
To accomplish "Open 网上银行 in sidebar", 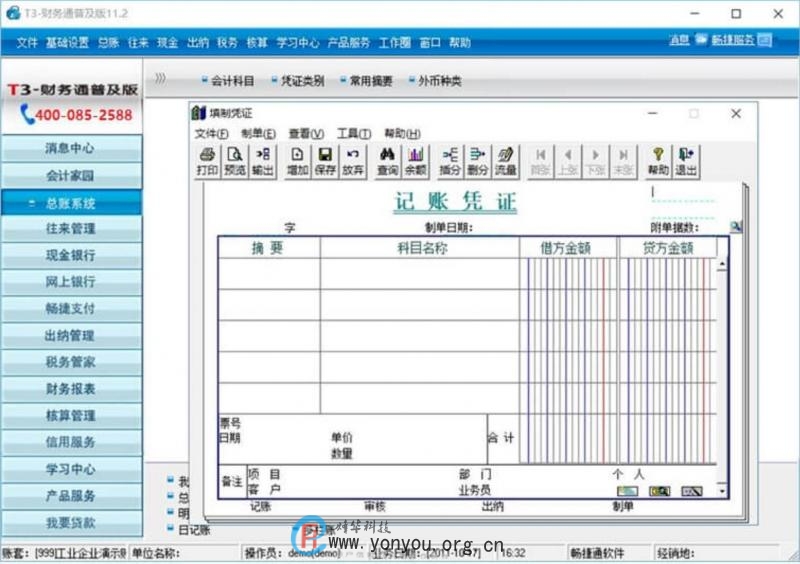I will [x=71, y=282].
